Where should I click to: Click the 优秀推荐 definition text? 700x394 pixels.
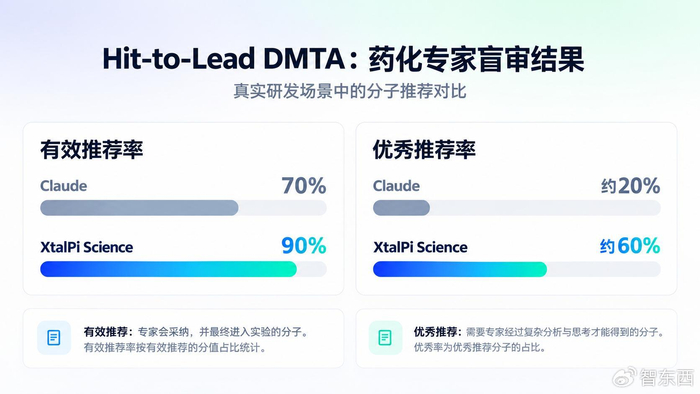tap(539, 340)
